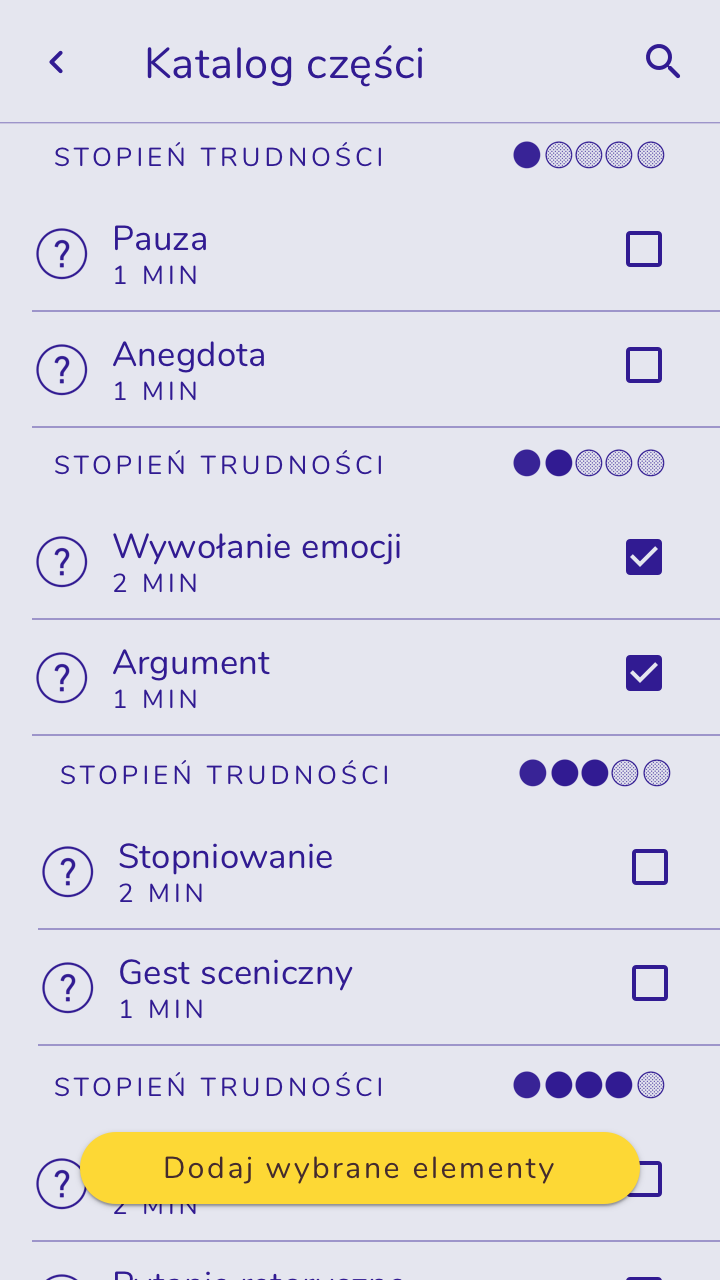Open search with the magnifier icon
Image resolution: width=720 pixels, height=1280 pixels.
tap(662, 62)
